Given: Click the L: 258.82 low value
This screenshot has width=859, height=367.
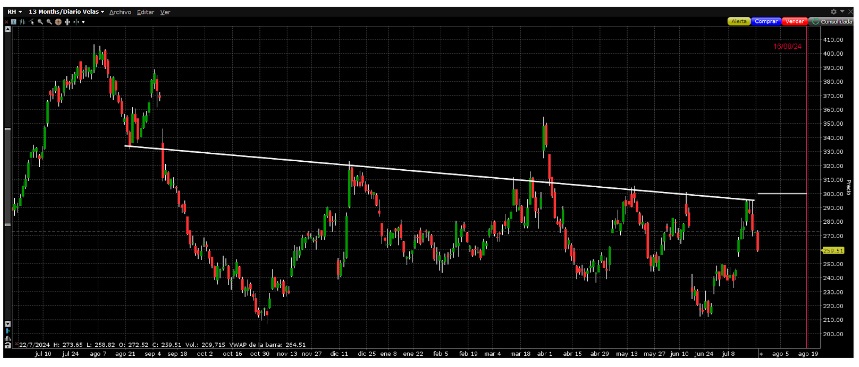Looking at the screenshot, I should pyautogui.click(x=101, y=345).
